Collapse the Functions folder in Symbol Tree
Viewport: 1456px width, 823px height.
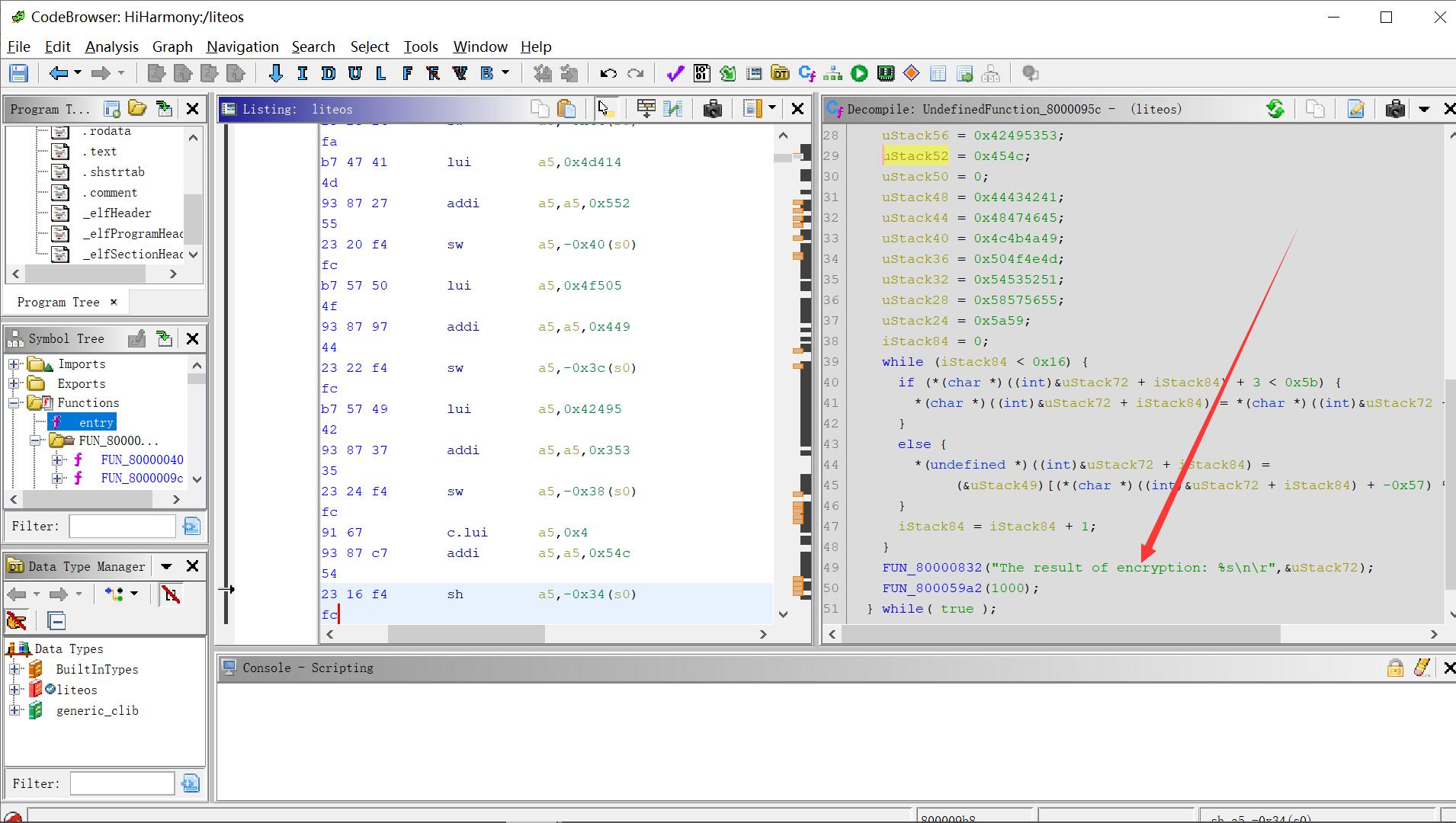[14, 402]
